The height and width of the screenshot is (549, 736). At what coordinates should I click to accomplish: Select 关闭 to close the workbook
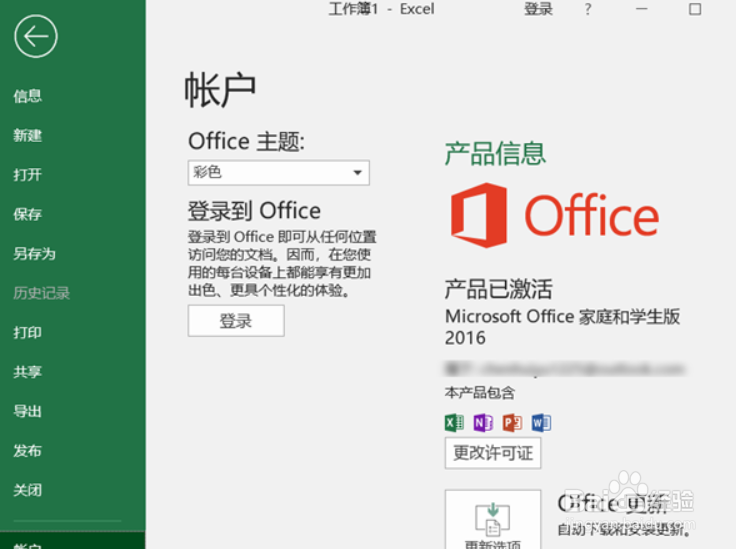(x=28, y=490)
